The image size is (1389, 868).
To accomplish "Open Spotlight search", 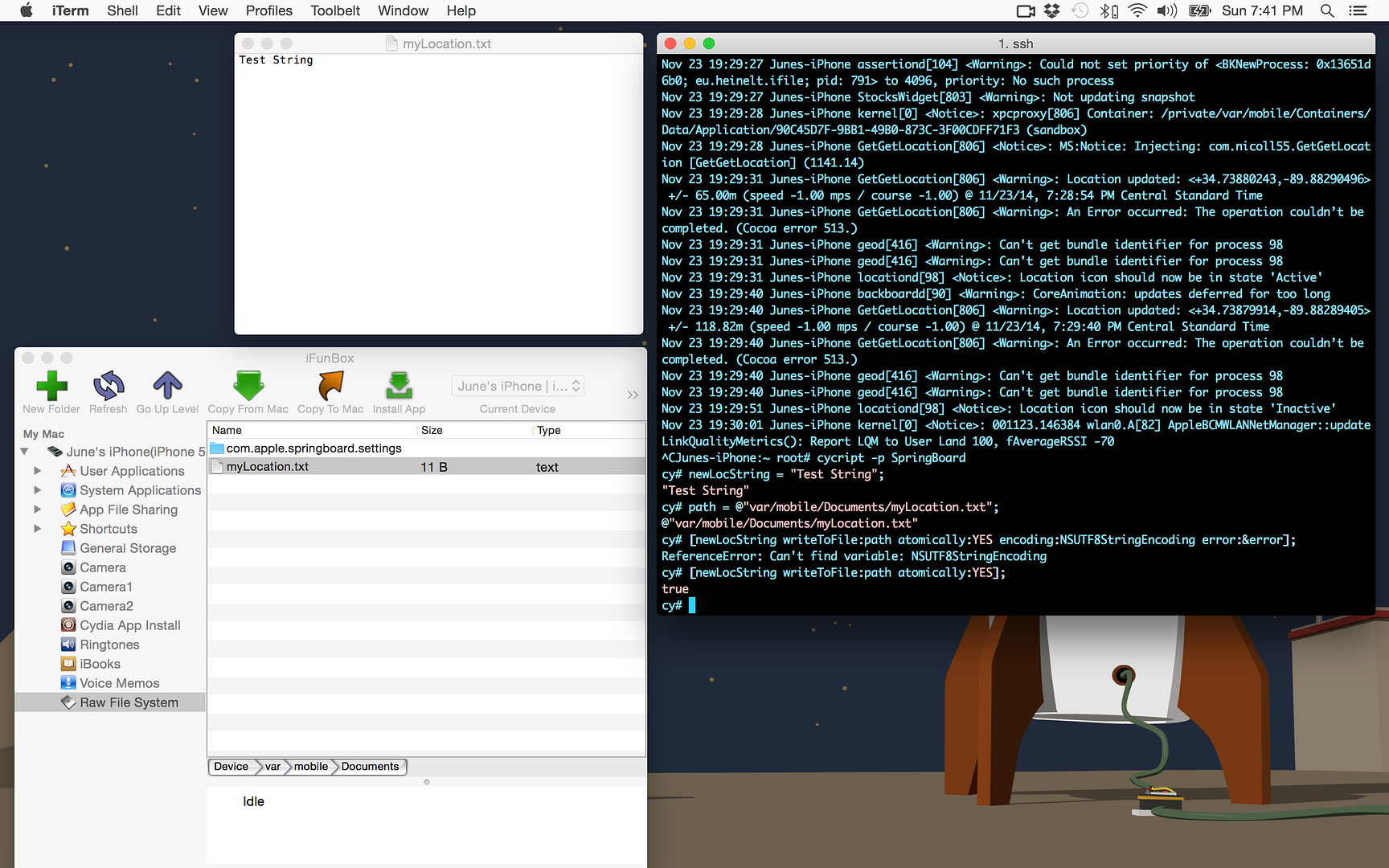I will (1327, 10).
